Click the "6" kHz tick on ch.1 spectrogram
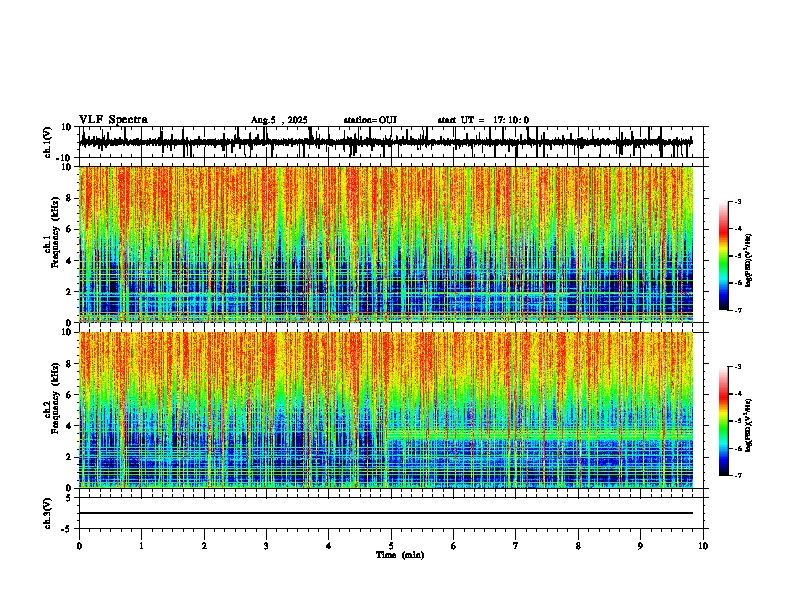This screenshot has width=792, height=612. point(70,230)
